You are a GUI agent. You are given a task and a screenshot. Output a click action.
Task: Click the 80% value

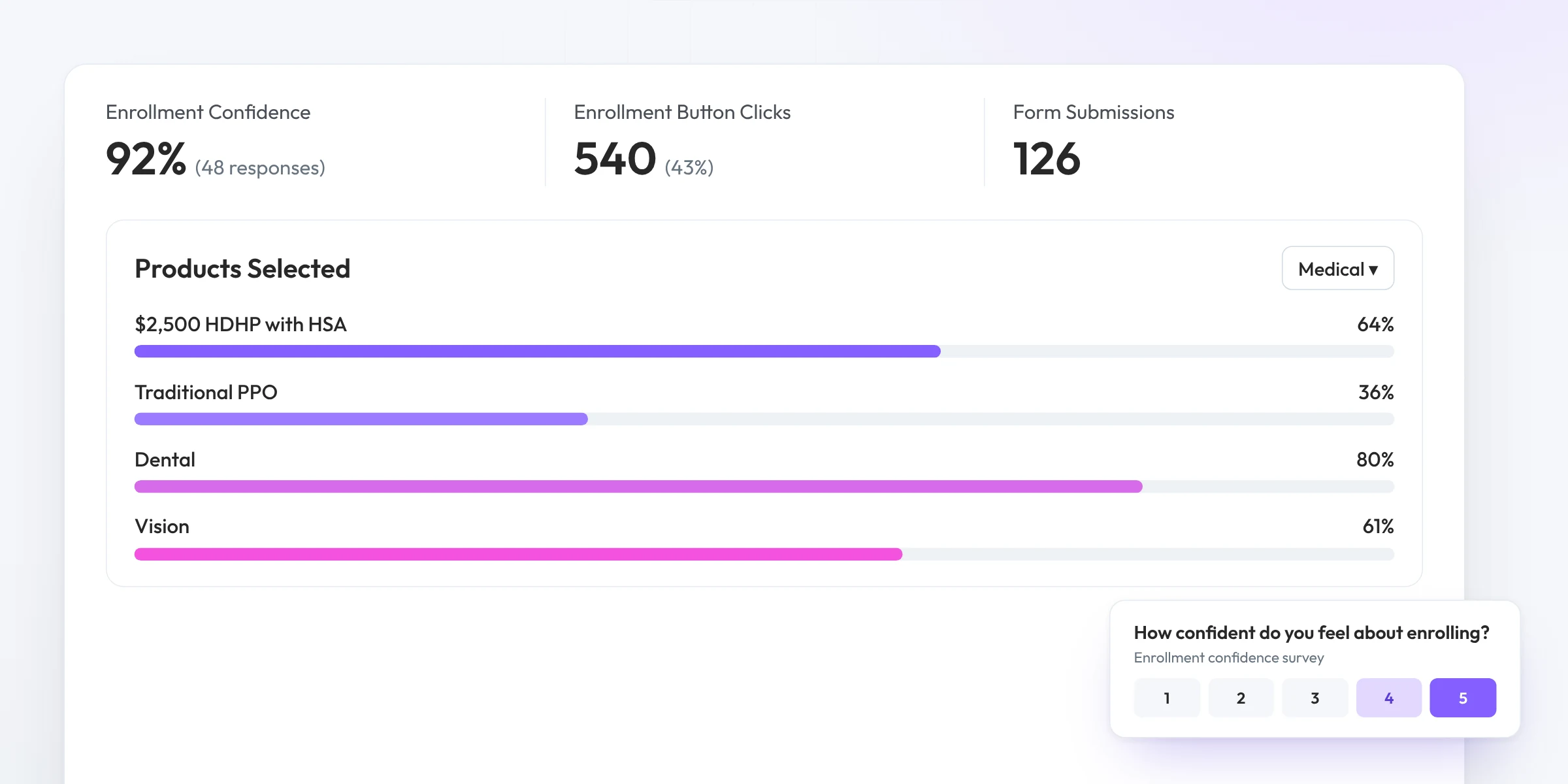pos(1375,459)
